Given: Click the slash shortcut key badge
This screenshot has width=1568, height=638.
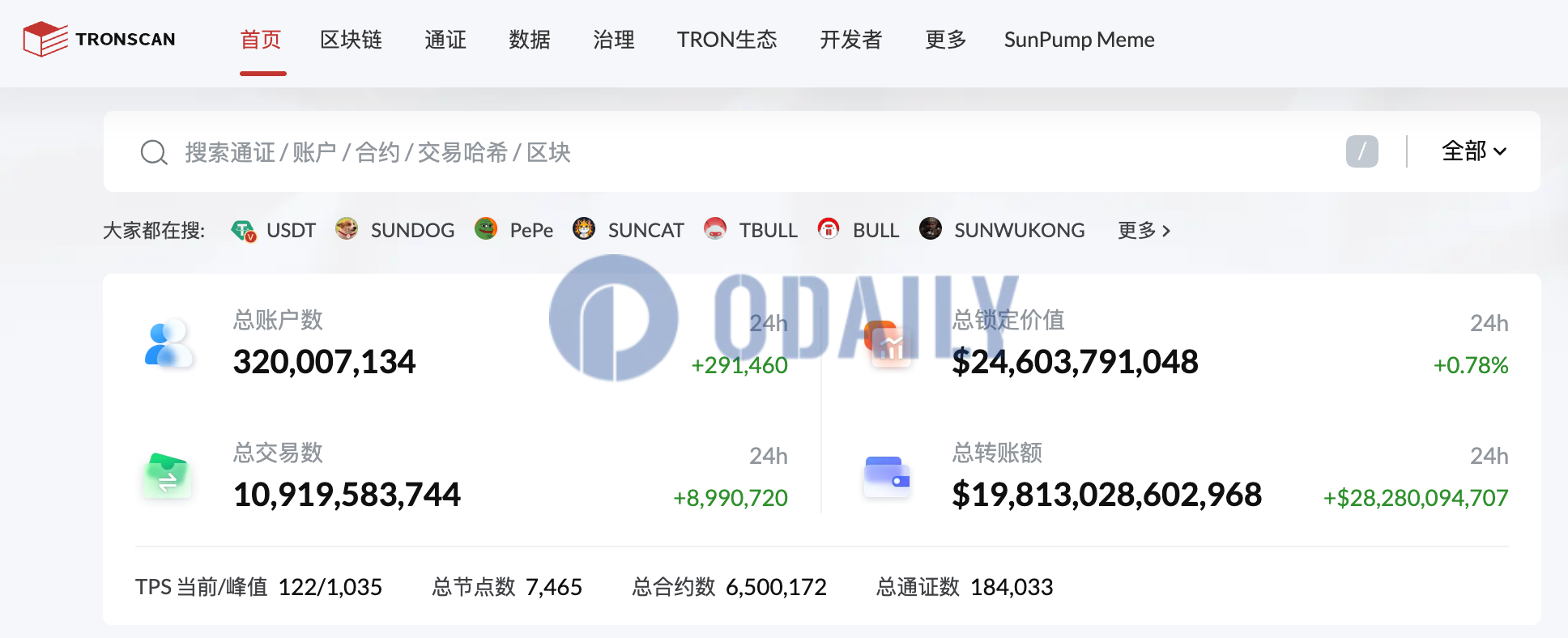Looking at the screenshot, I should pos(1362,151).
